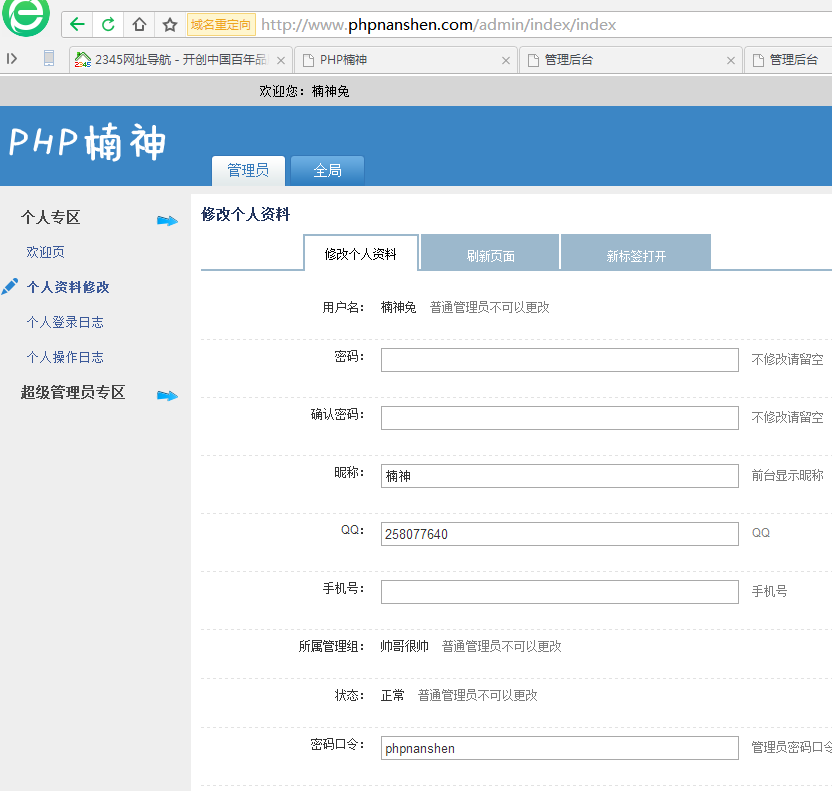Bookmark this page with the star icon
The image size is (832, 791).
pyautogui.click(x=170, y=24)
